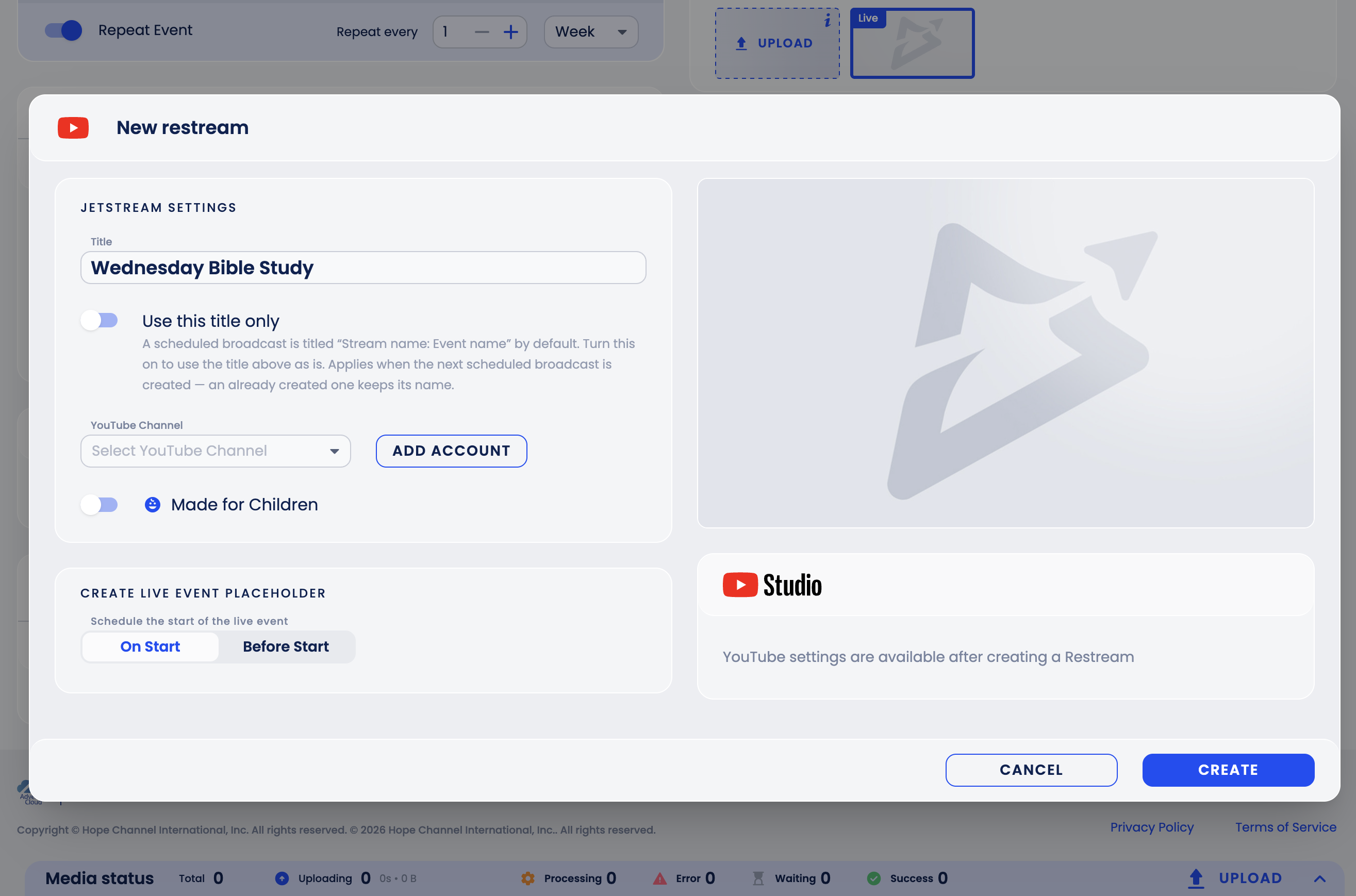Screen dimensions: 1356x896
Task: Click the dashed UPLOAD thumbnail box
Action: (777, 43)
